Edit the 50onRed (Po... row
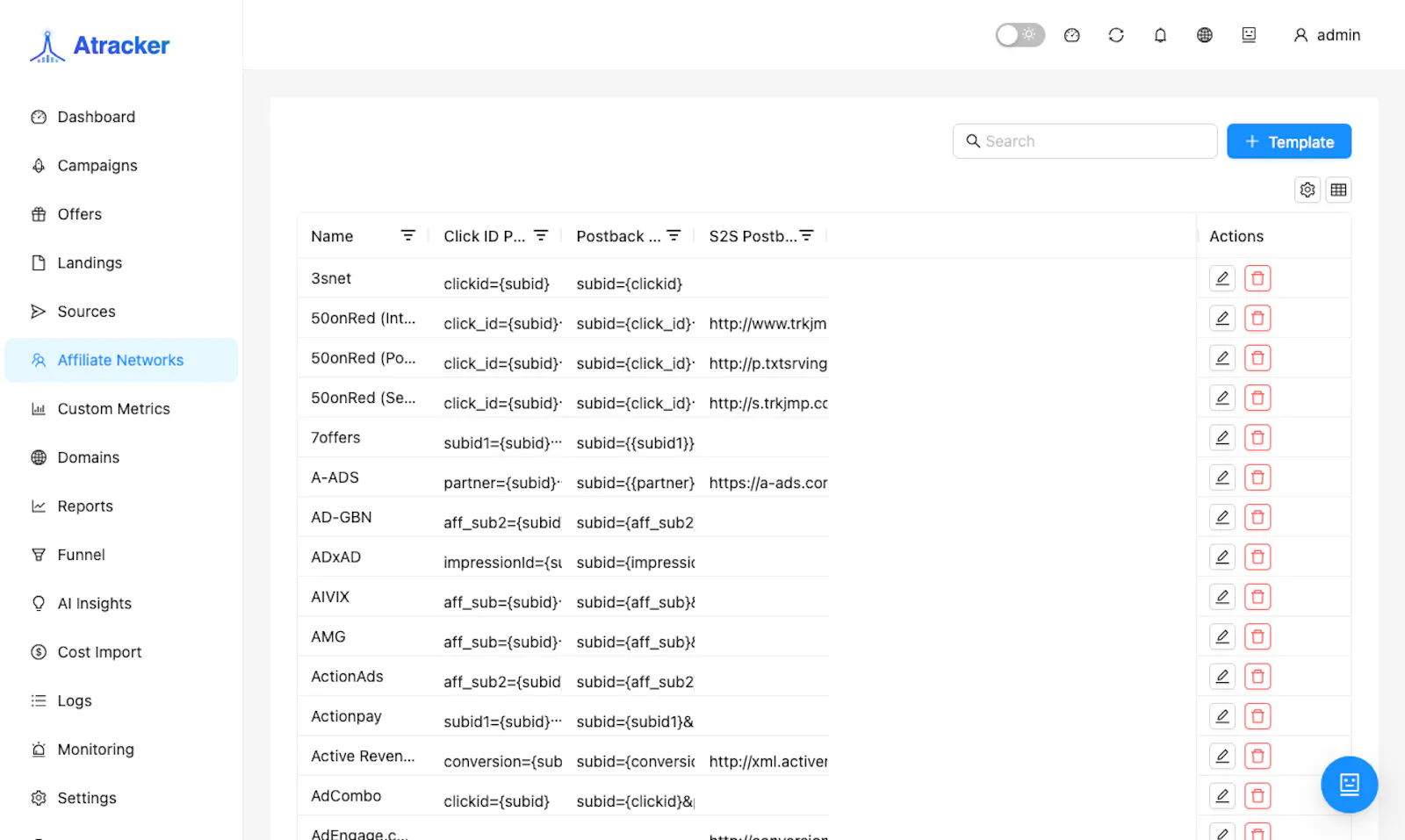 pyautogui.click(x=1222, y=358)
